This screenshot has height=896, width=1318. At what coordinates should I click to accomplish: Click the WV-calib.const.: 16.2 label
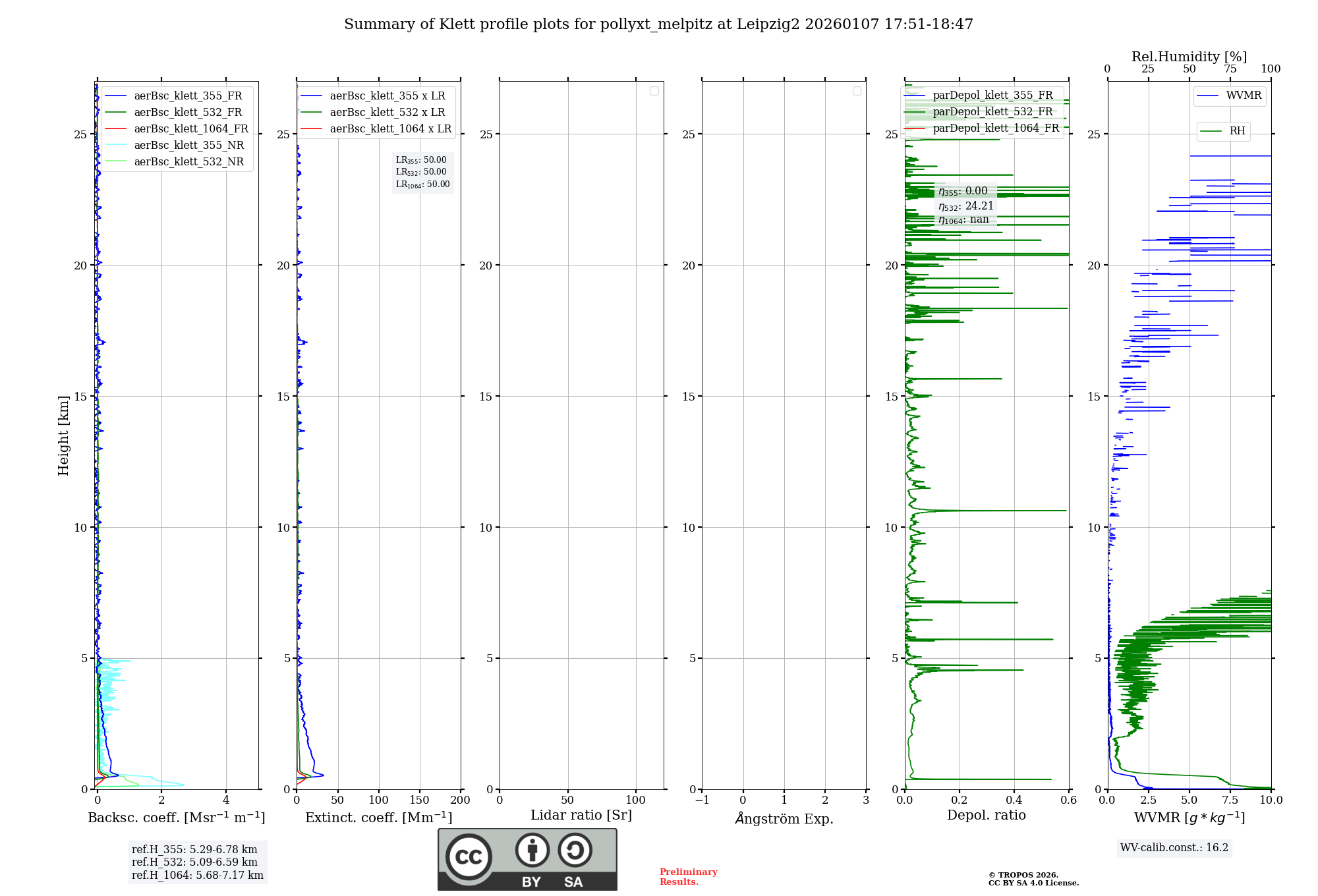[x=1174, y=848]
